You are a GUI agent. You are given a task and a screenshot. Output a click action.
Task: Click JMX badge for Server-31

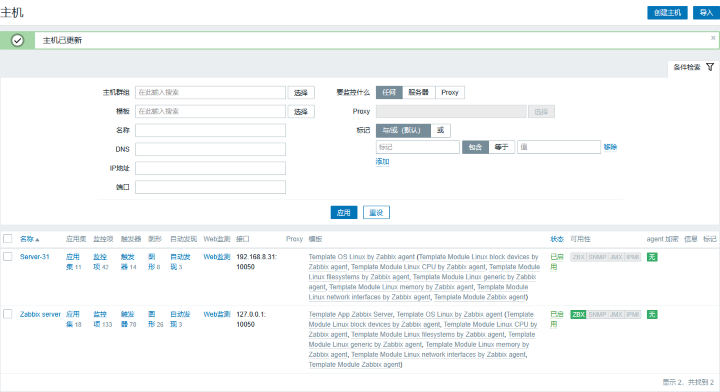[x=616, y=257]
